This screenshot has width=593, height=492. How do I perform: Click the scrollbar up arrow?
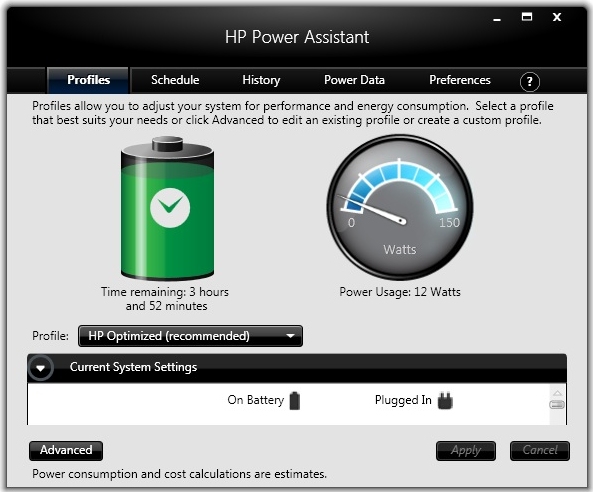click(x=557, y=394)
